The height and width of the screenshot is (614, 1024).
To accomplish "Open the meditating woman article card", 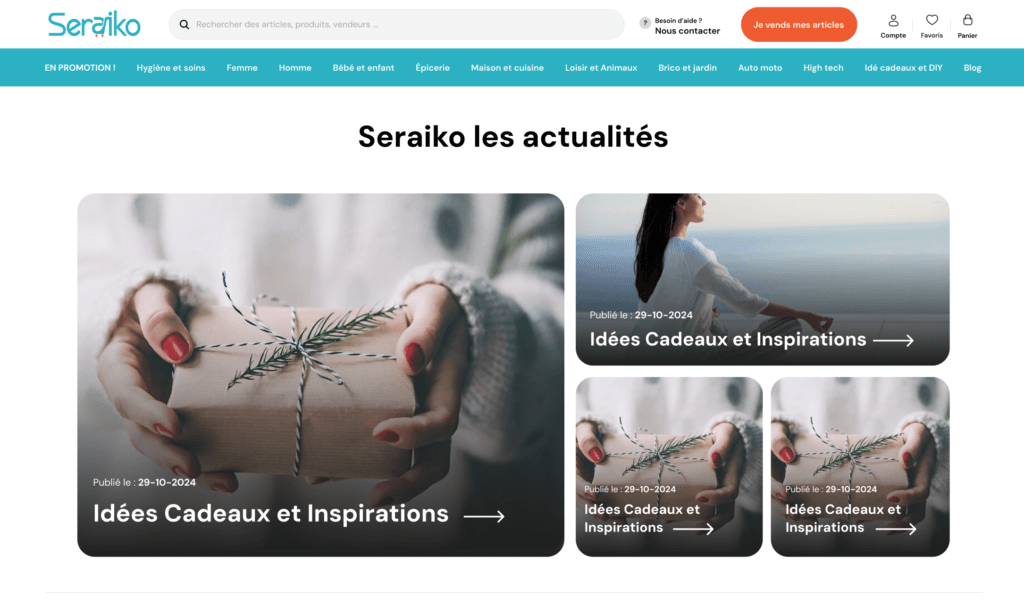I will [x=762, y=279].
